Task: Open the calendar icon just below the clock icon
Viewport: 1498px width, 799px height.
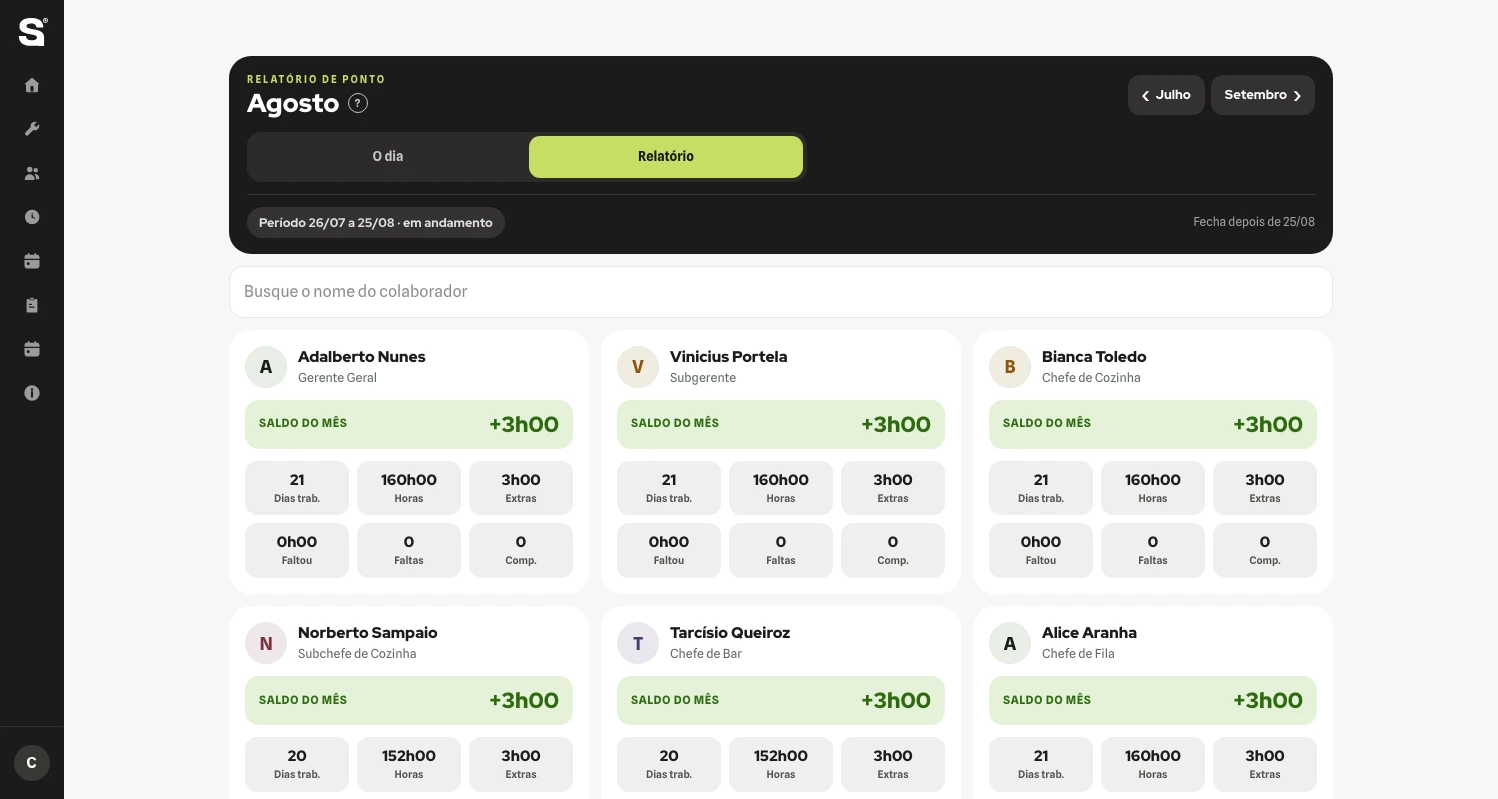Action: pos(32,261)
